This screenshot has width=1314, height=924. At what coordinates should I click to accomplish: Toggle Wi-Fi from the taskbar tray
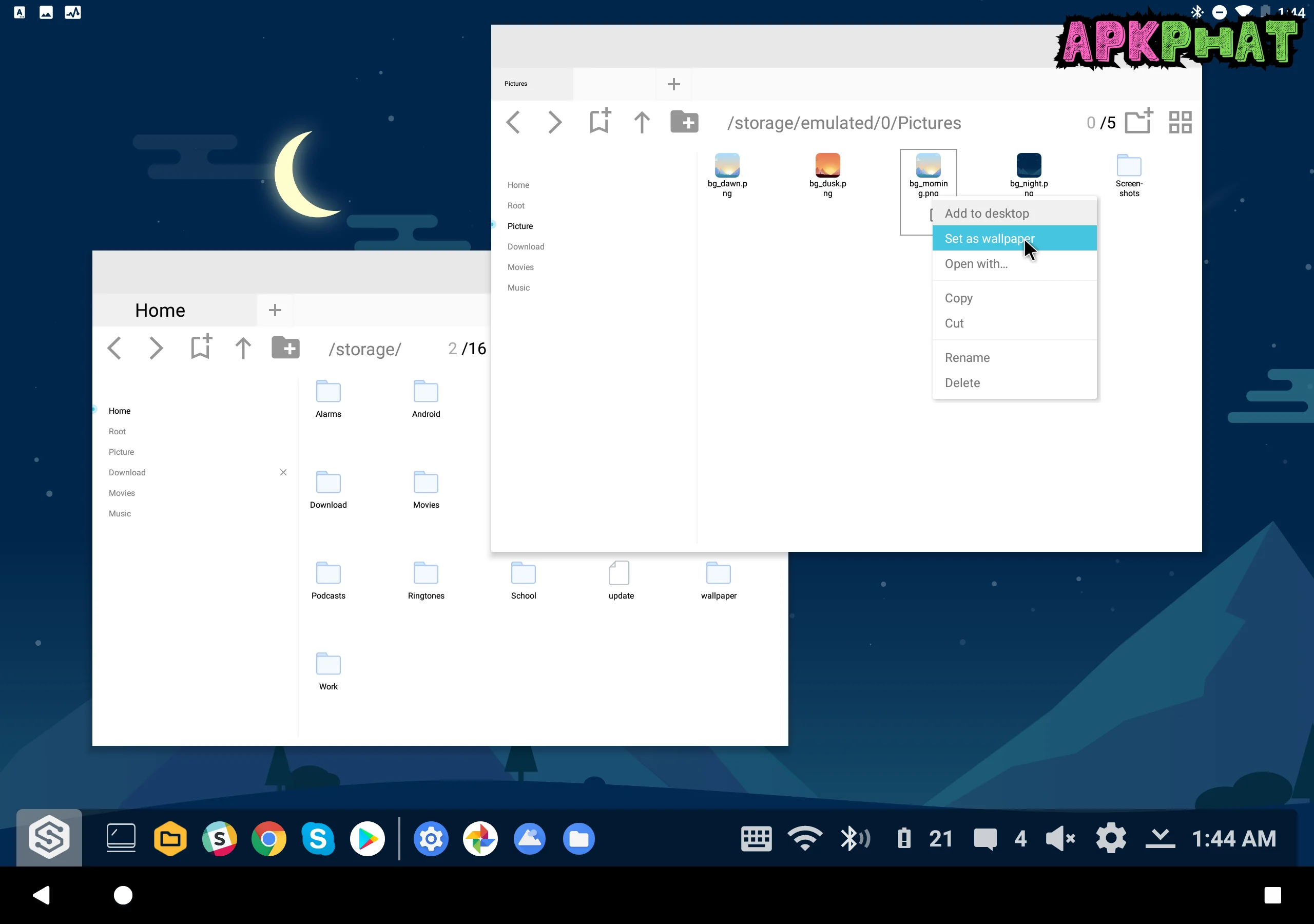(805, 839)
